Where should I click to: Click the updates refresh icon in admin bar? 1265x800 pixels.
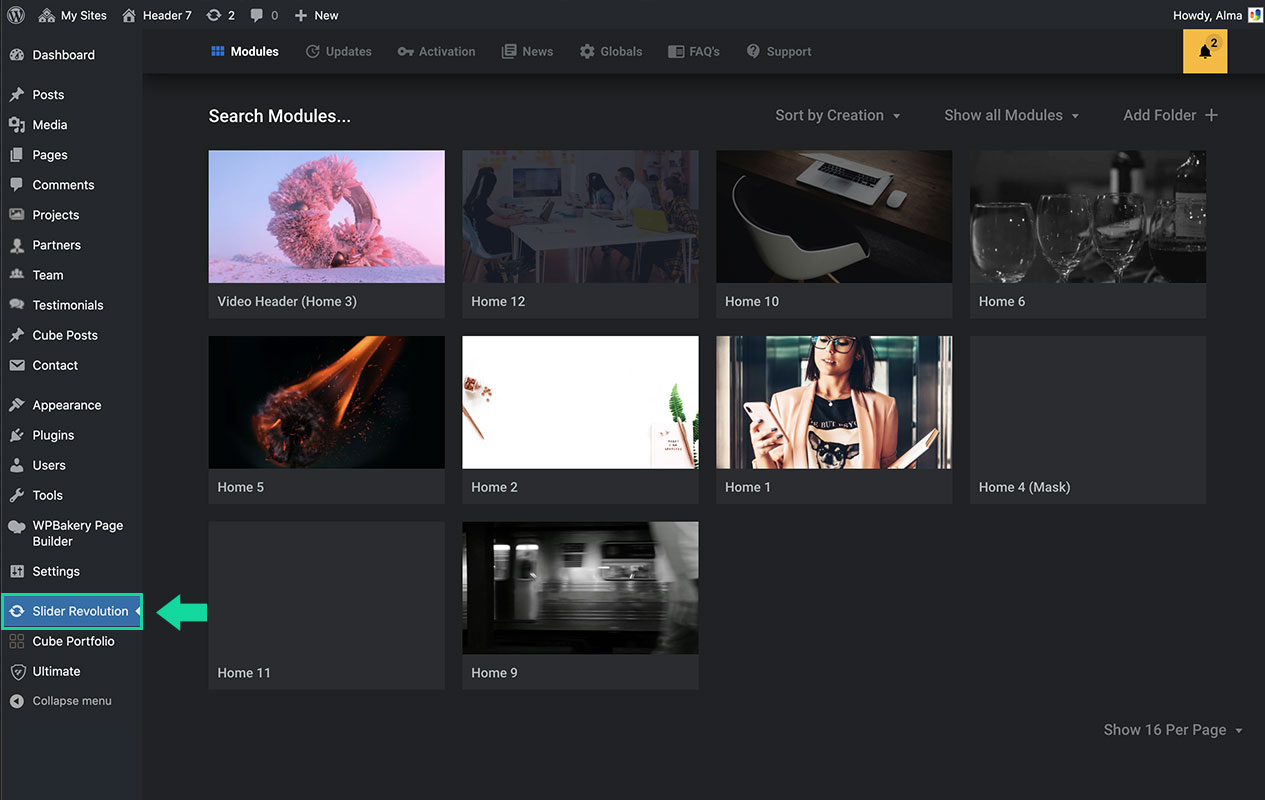pos(213,15)
